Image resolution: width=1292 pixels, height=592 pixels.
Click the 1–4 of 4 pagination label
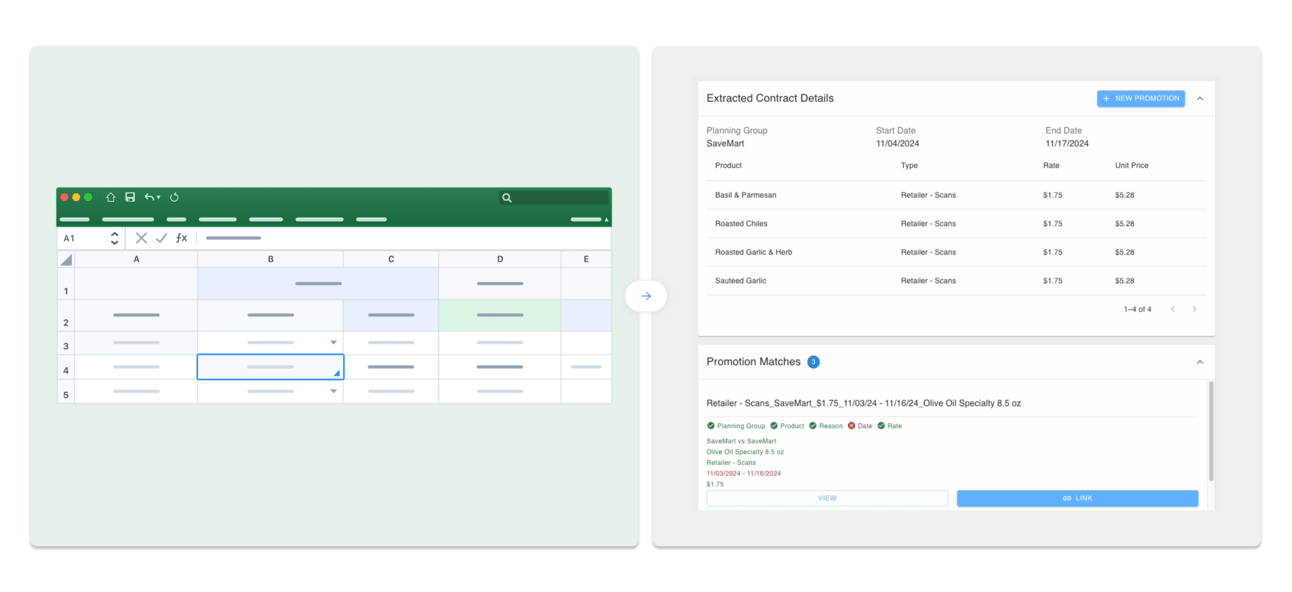point(1137,309)
